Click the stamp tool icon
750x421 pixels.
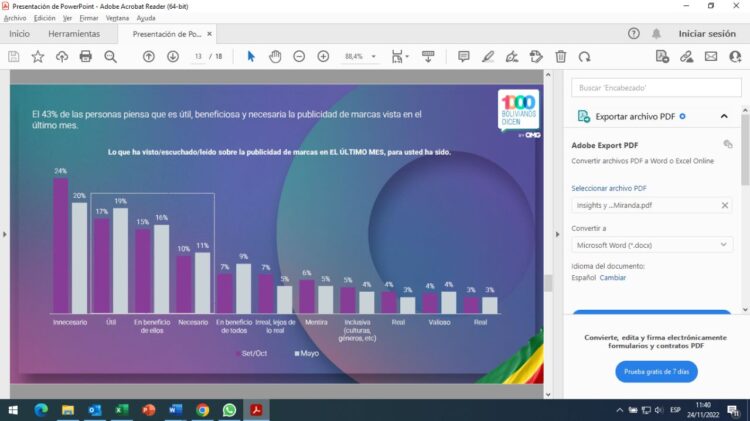[536, 56]
